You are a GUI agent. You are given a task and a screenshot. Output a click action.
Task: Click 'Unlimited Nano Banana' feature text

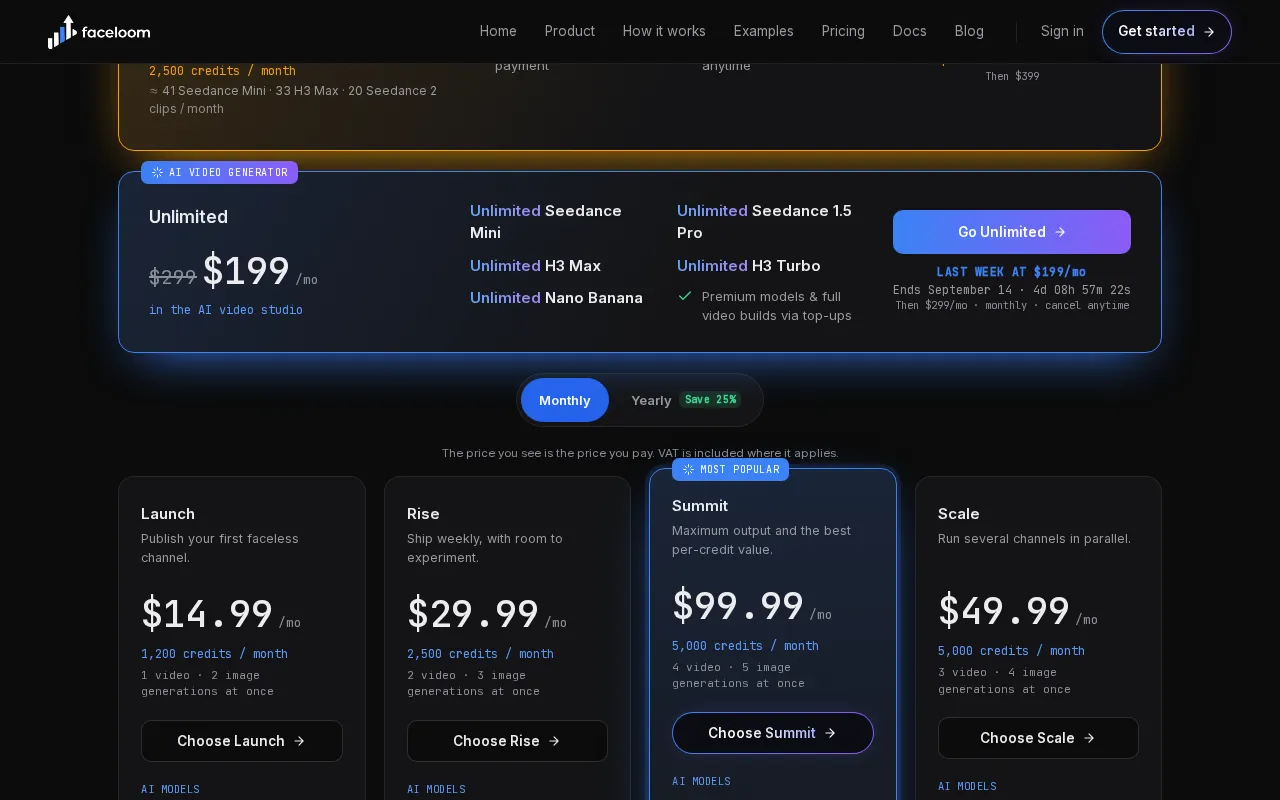556,298
